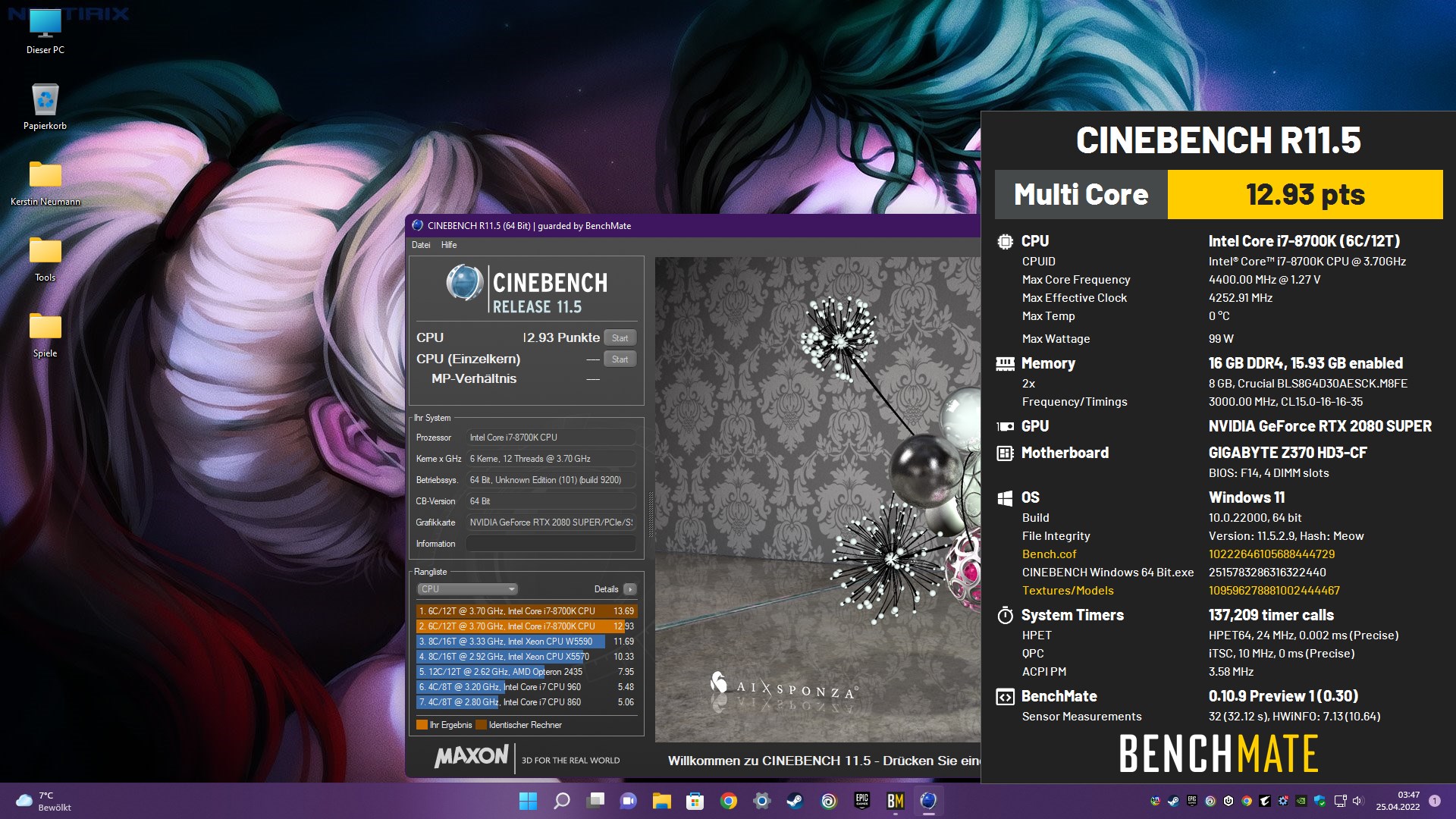Viewport: 1456px width, 819px height.
Task: Select the Xeon CPU X5570 ranking row
Action: tap(526, 657)
